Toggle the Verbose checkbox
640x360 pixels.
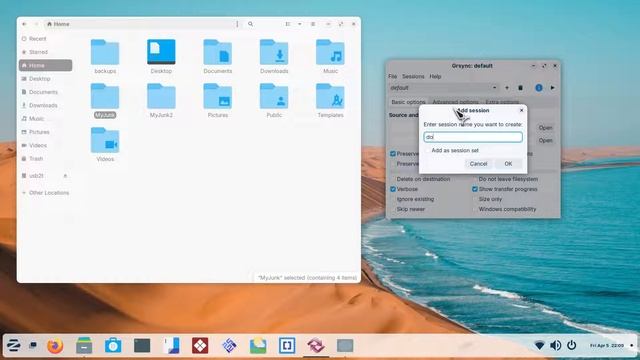393,189
